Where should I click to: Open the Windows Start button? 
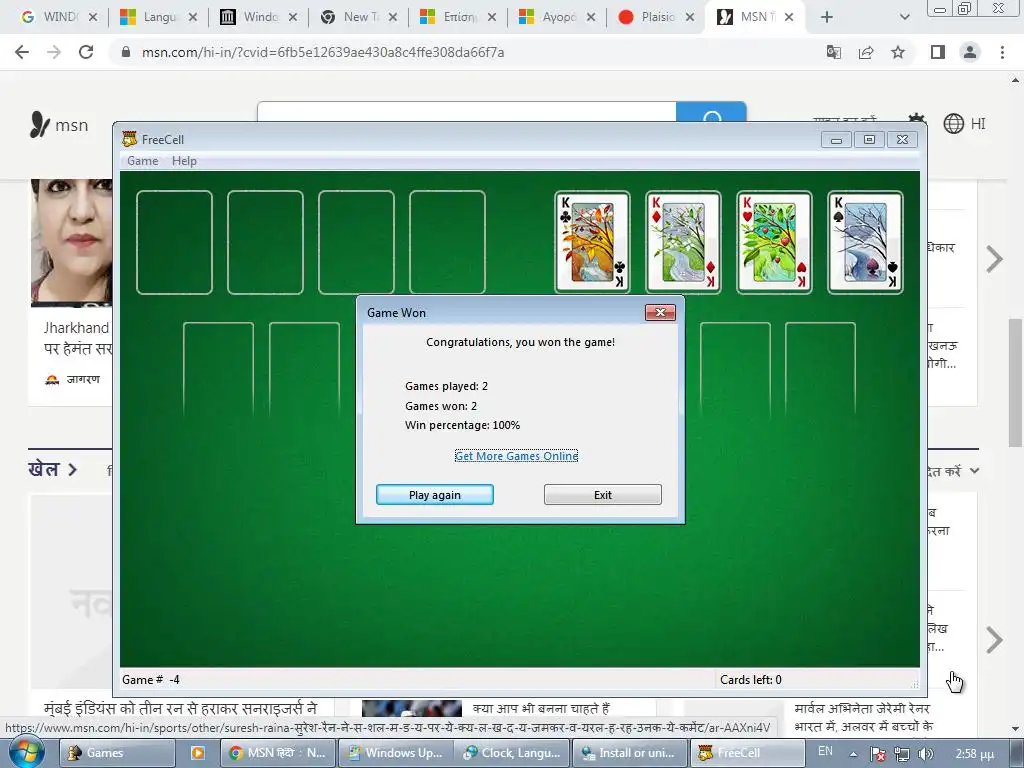25,752
